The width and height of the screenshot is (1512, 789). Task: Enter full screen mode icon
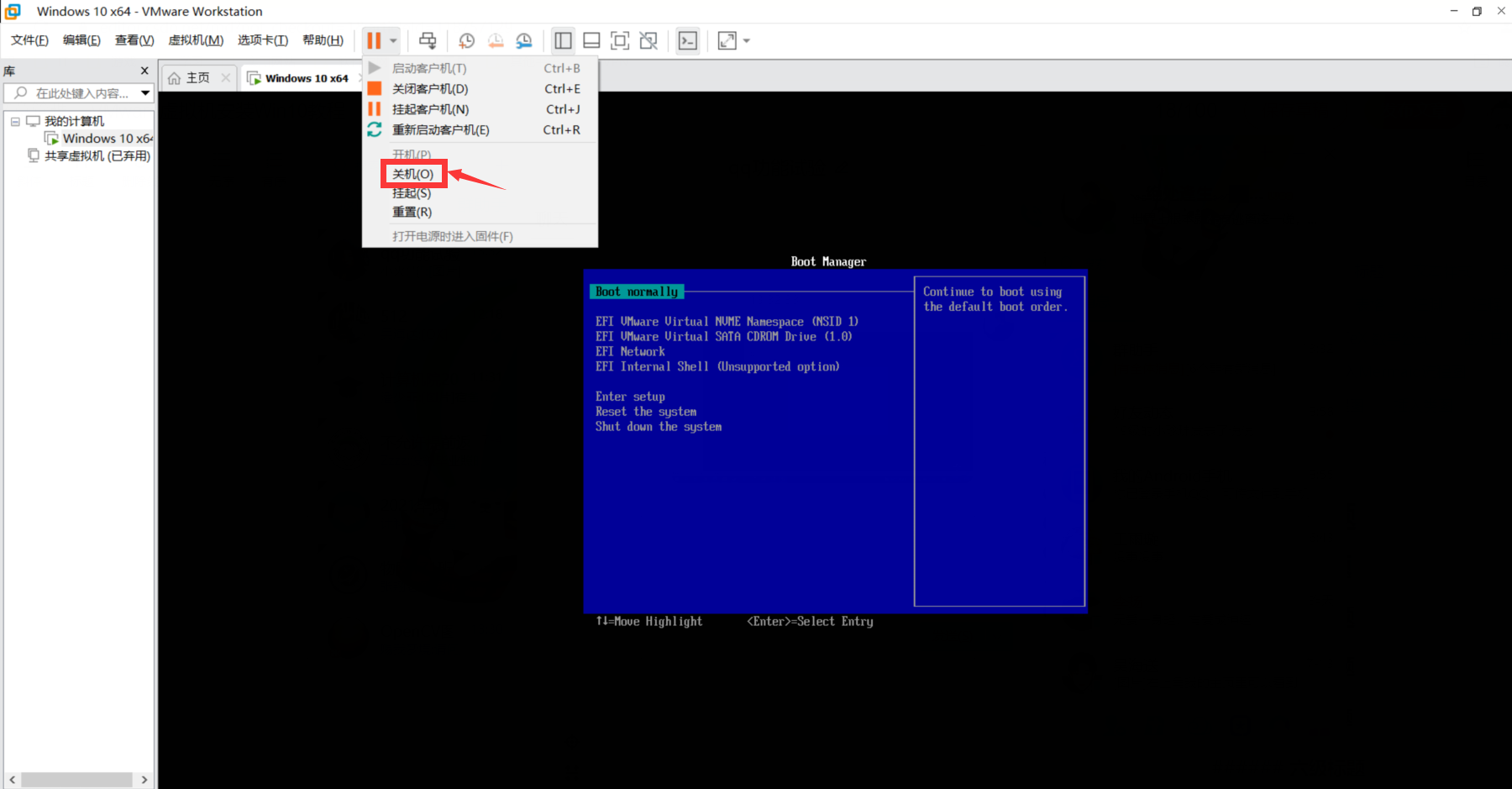click(620, 40)
